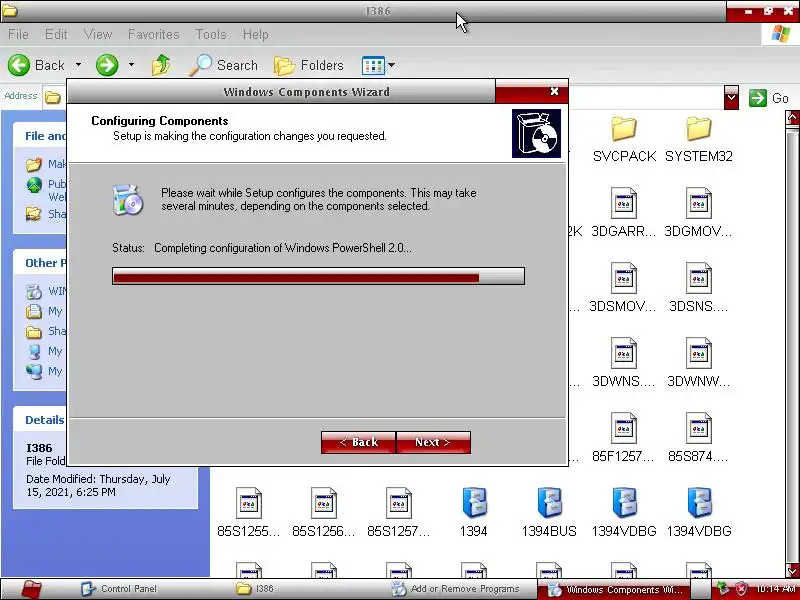Select the 85S1256 file icon

pos(323,503)
